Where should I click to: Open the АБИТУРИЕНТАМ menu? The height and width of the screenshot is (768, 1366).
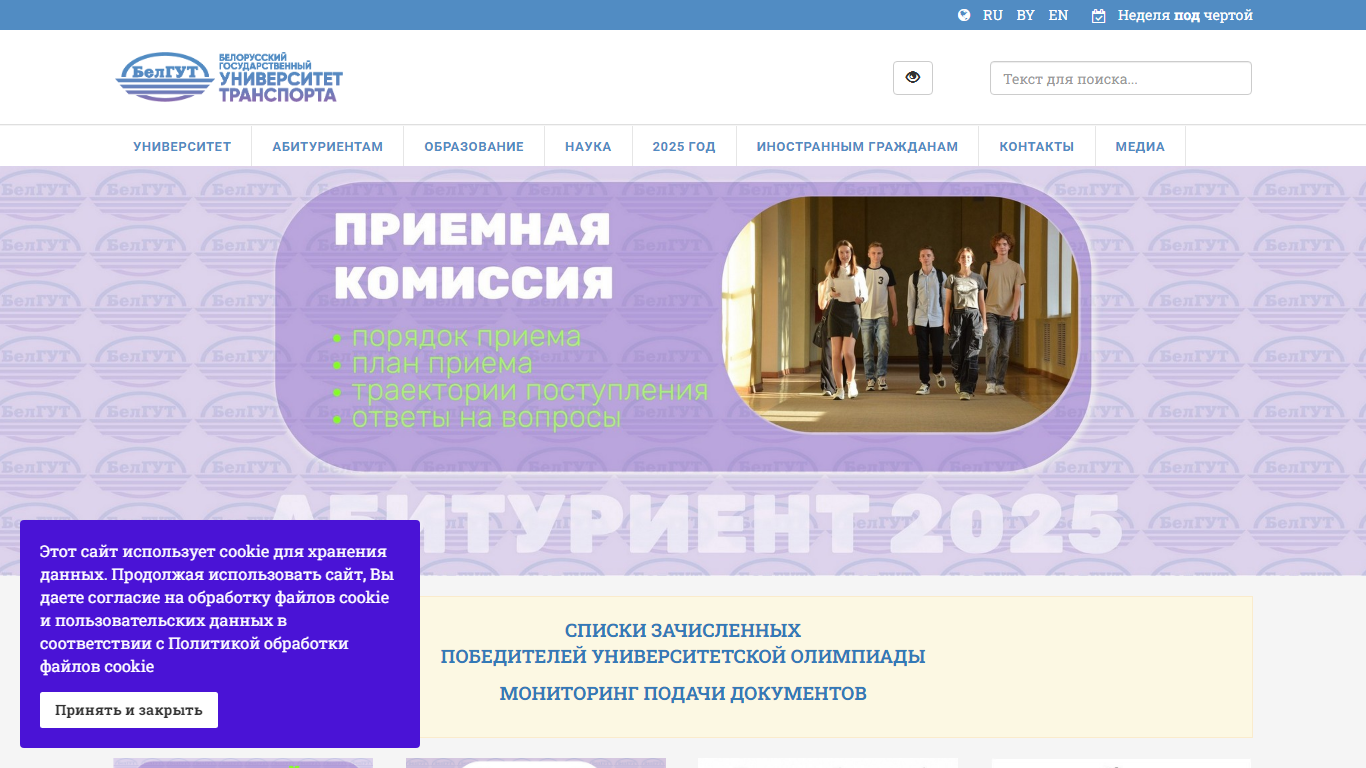click(x=328, y=146)
